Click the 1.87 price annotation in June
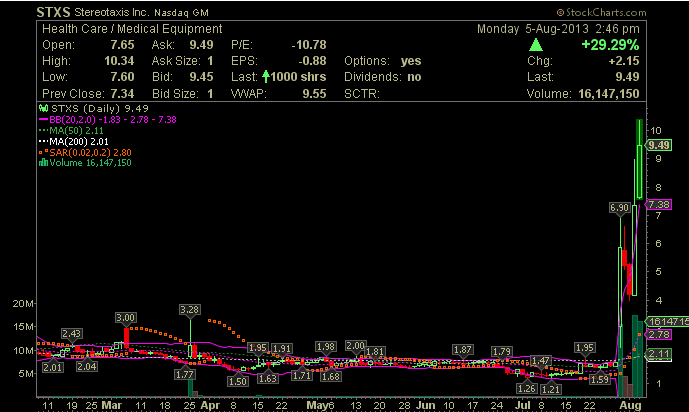Viewport: 689px width, 412px height. tap(463, 349)
